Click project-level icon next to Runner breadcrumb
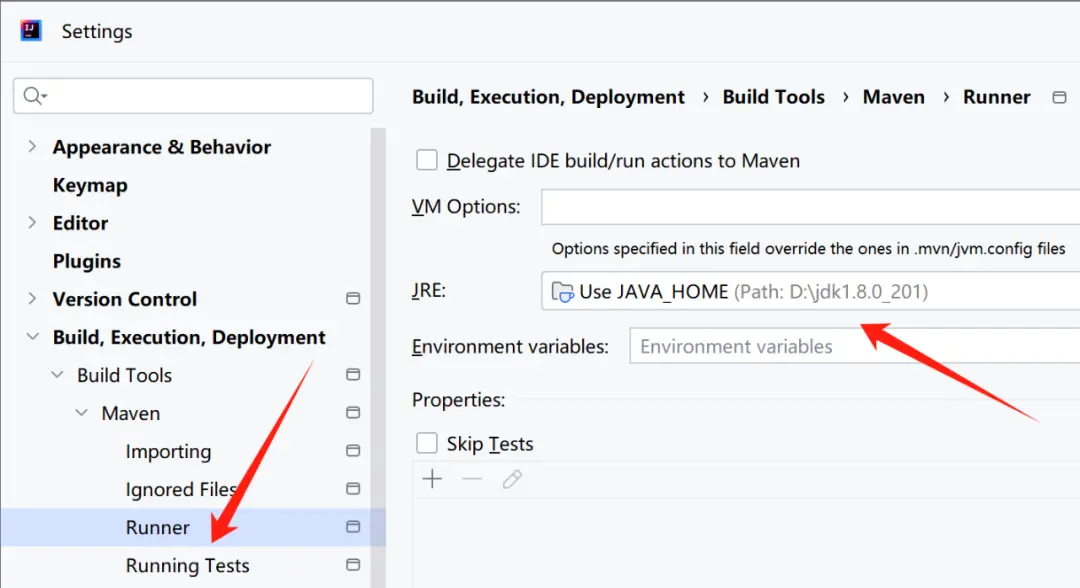Image resolution: width=1080 pixels, height=588 pixels. point(1059,97)
